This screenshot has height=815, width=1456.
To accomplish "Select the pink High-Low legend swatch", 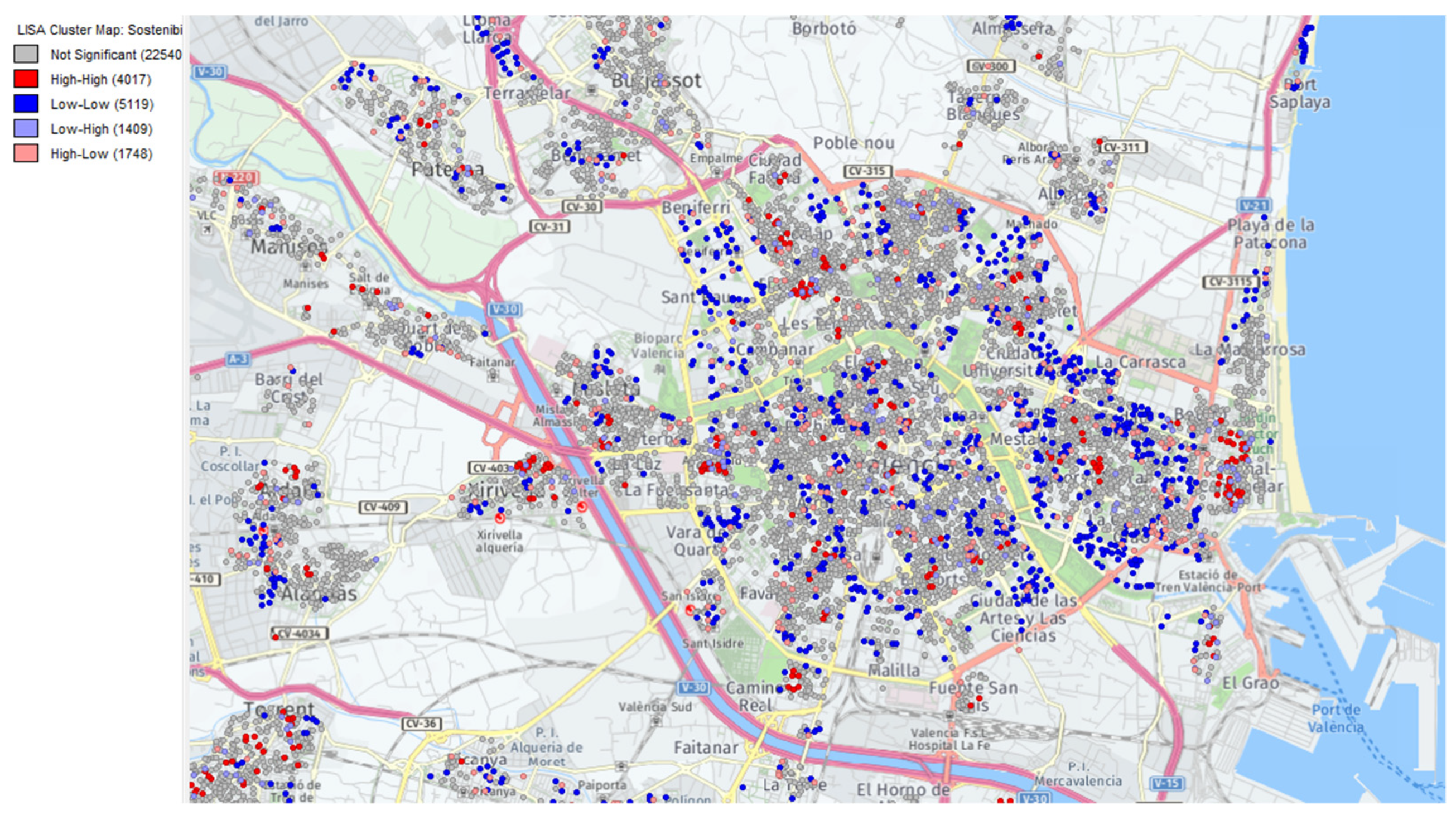I will tap(26, 154).
